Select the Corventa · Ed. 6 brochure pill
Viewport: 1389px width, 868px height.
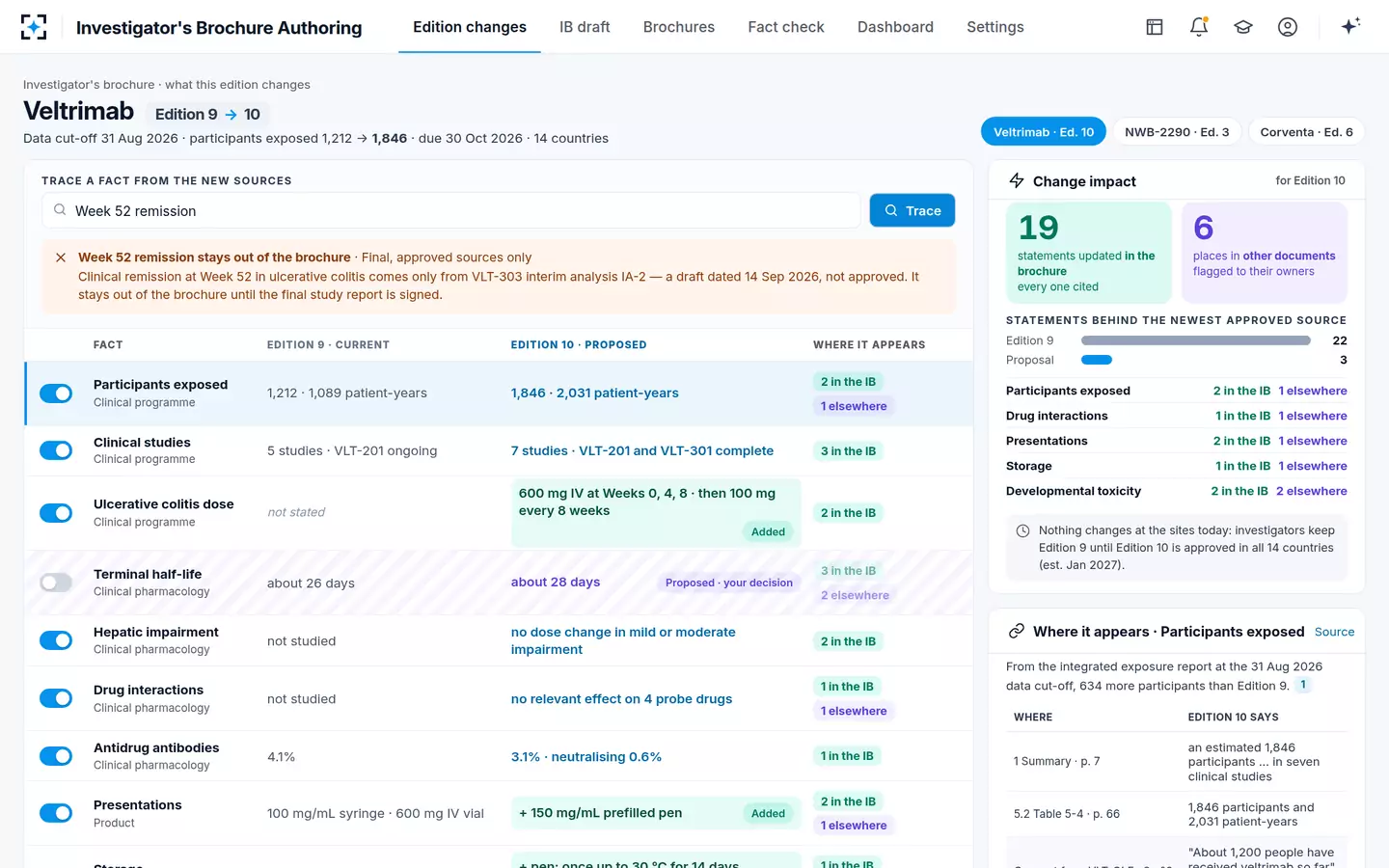pyautogui.click(x=1306, y=132)
